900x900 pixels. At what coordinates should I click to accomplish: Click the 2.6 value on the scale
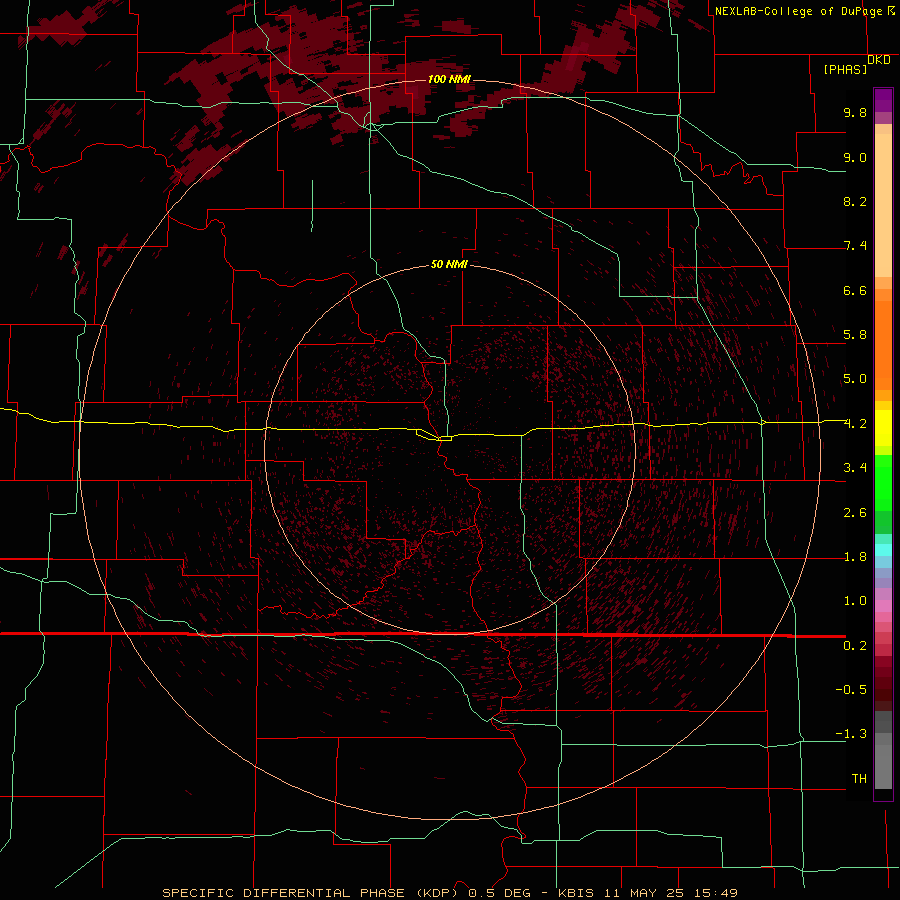click(855, 513)
